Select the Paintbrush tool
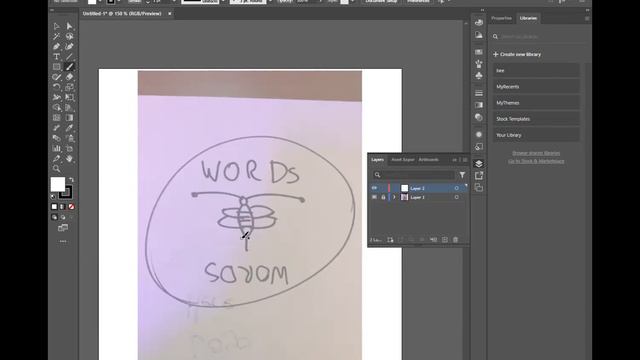 (x=69, y=67)
